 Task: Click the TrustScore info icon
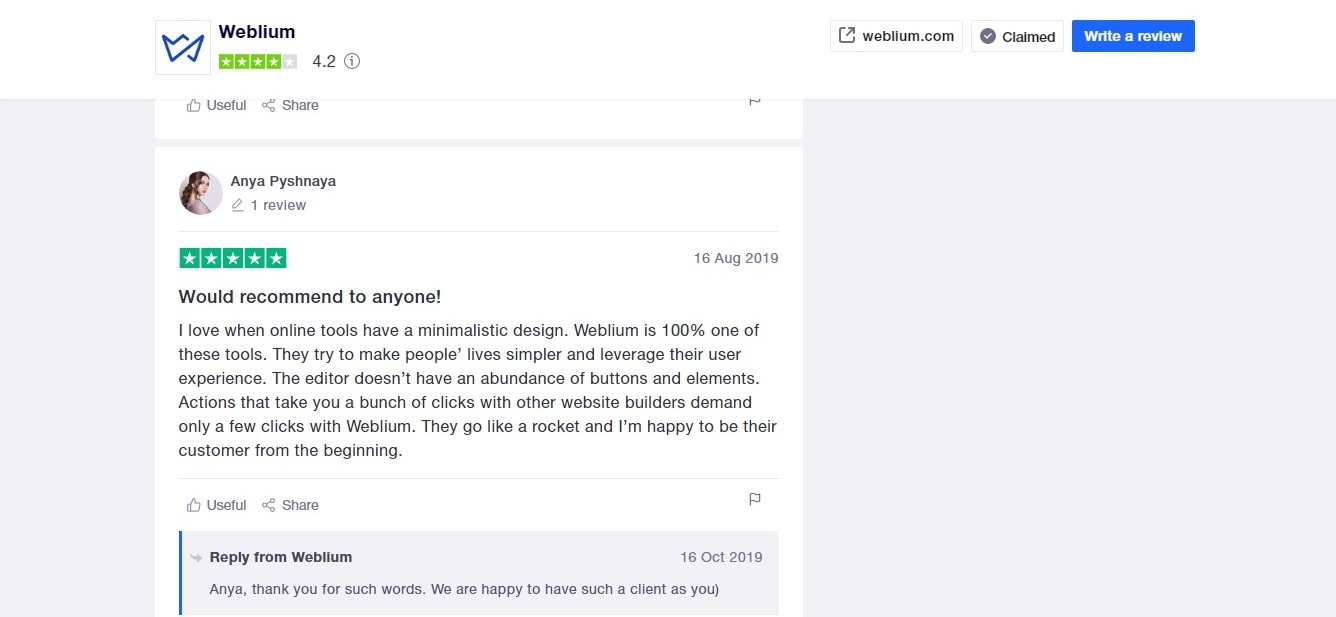point(352,61)
